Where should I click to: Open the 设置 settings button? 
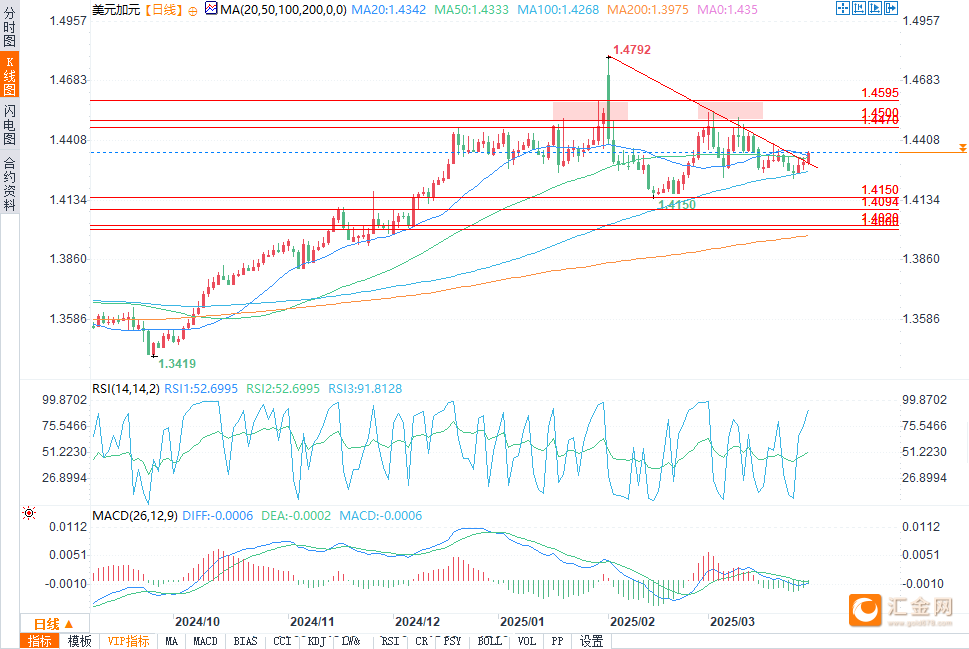[x=591, y=641]
